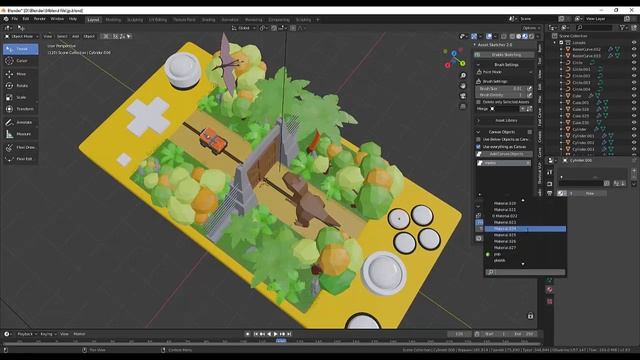The image size is (640, 360).
Task: Click Jump to first frame control
Action: click(256, 334)
